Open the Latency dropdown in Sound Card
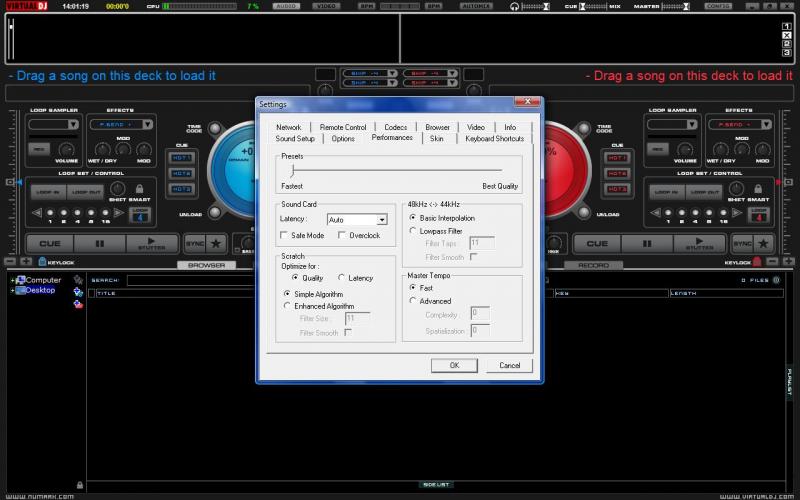 (x=382, y=219)
